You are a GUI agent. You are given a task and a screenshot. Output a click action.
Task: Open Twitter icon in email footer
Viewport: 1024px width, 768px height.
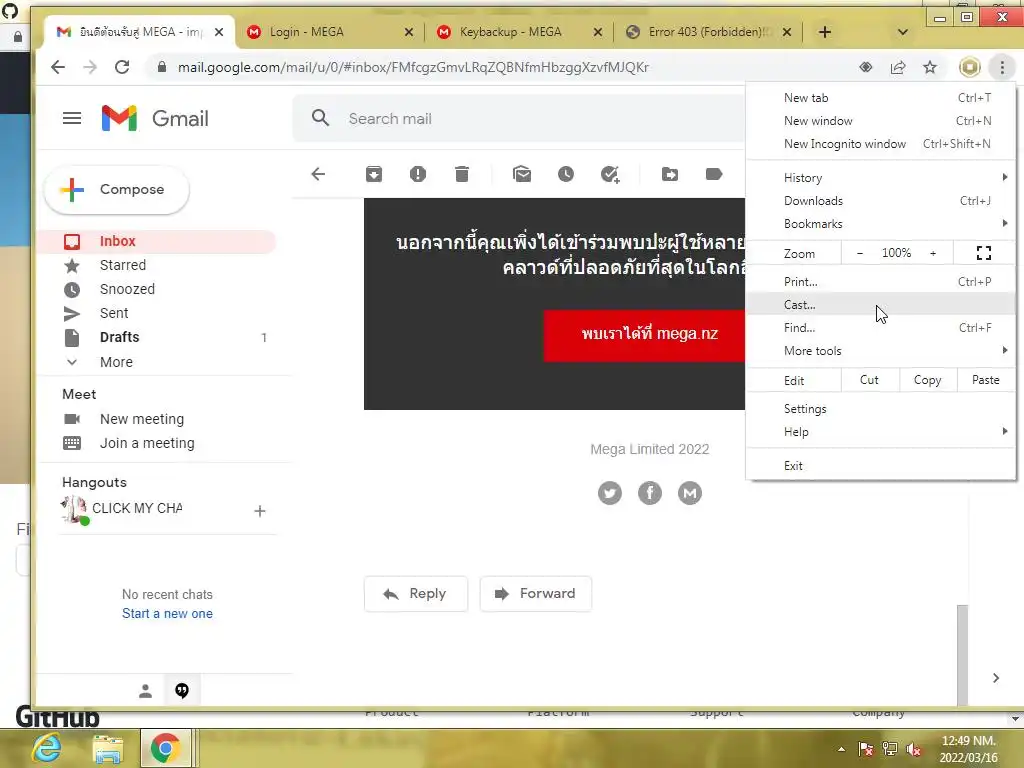[610, 493]
